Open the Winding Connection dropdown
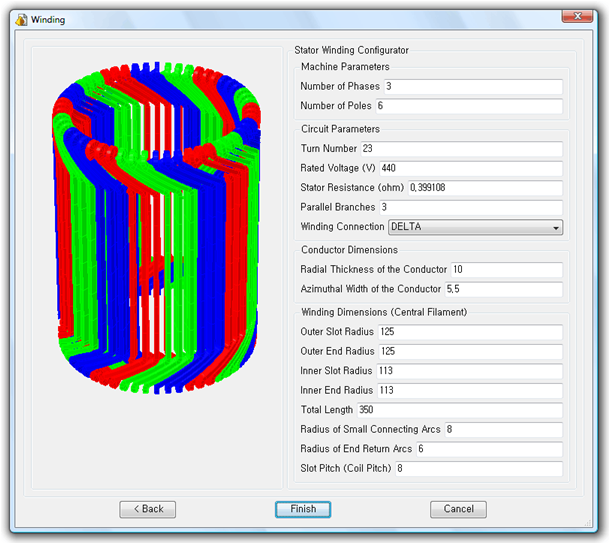The height and width of the screenshot is (544, 610). (x=474, y=227)
